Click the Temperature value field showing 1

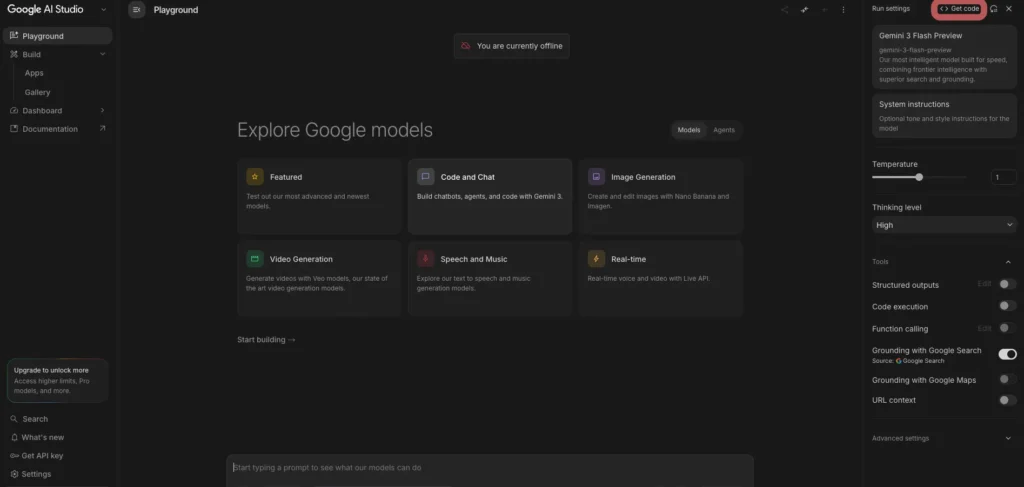pyautogui.click(x=1003, y=177)
